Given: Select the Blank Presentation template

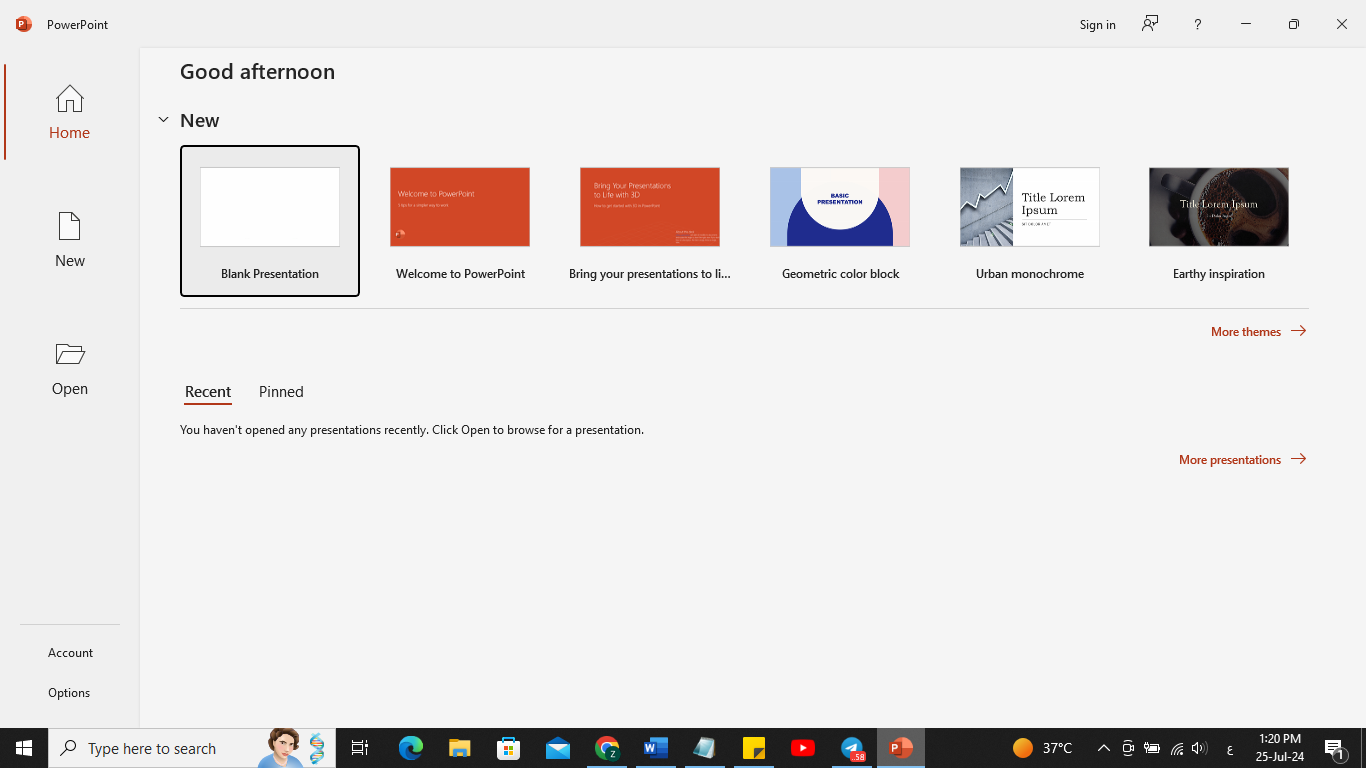Looking at the screenshot, I should pos(270,221).
